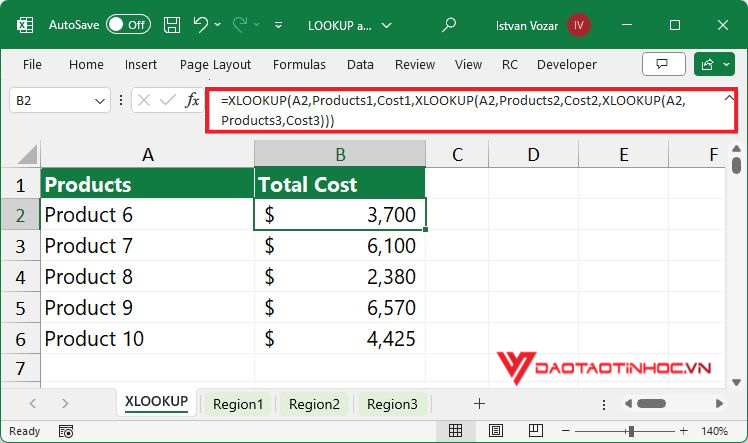The image size is (748, 443).
Task: Click the Redo arrow icon
Action: tap(240, 24)
